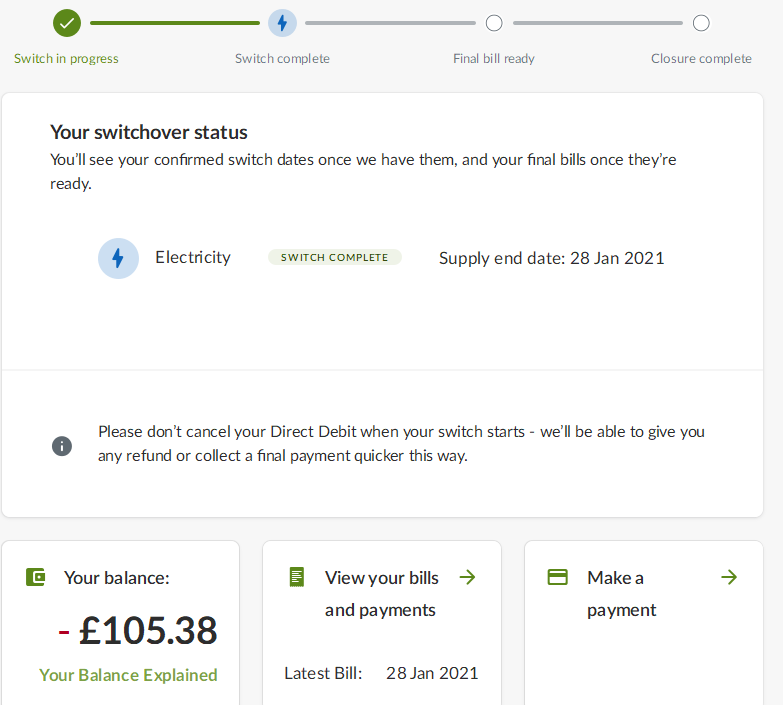Click the lightning bolt Switch complete step icon
This screenshot has width=783, height=705.
(x=282, y=23)
